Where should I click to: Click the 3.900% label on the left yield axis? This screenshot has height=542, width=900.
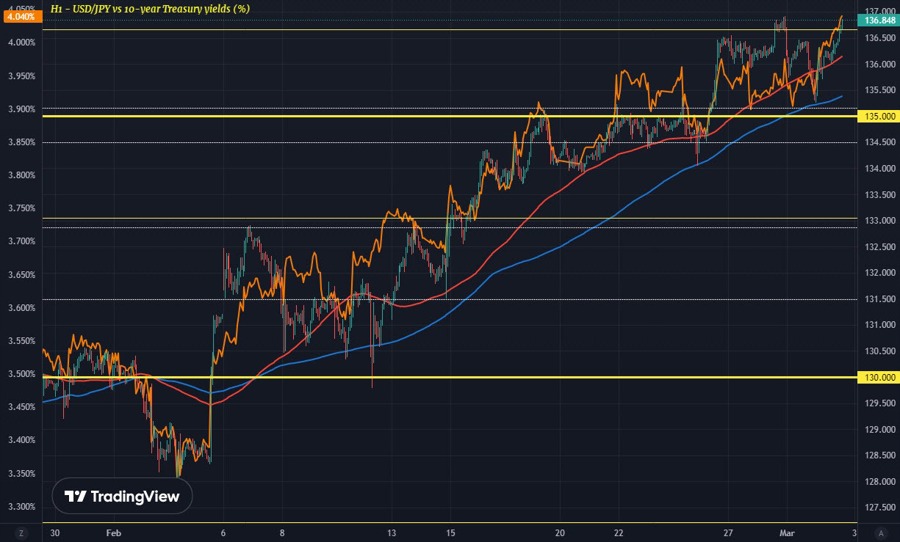click(21, 109)
